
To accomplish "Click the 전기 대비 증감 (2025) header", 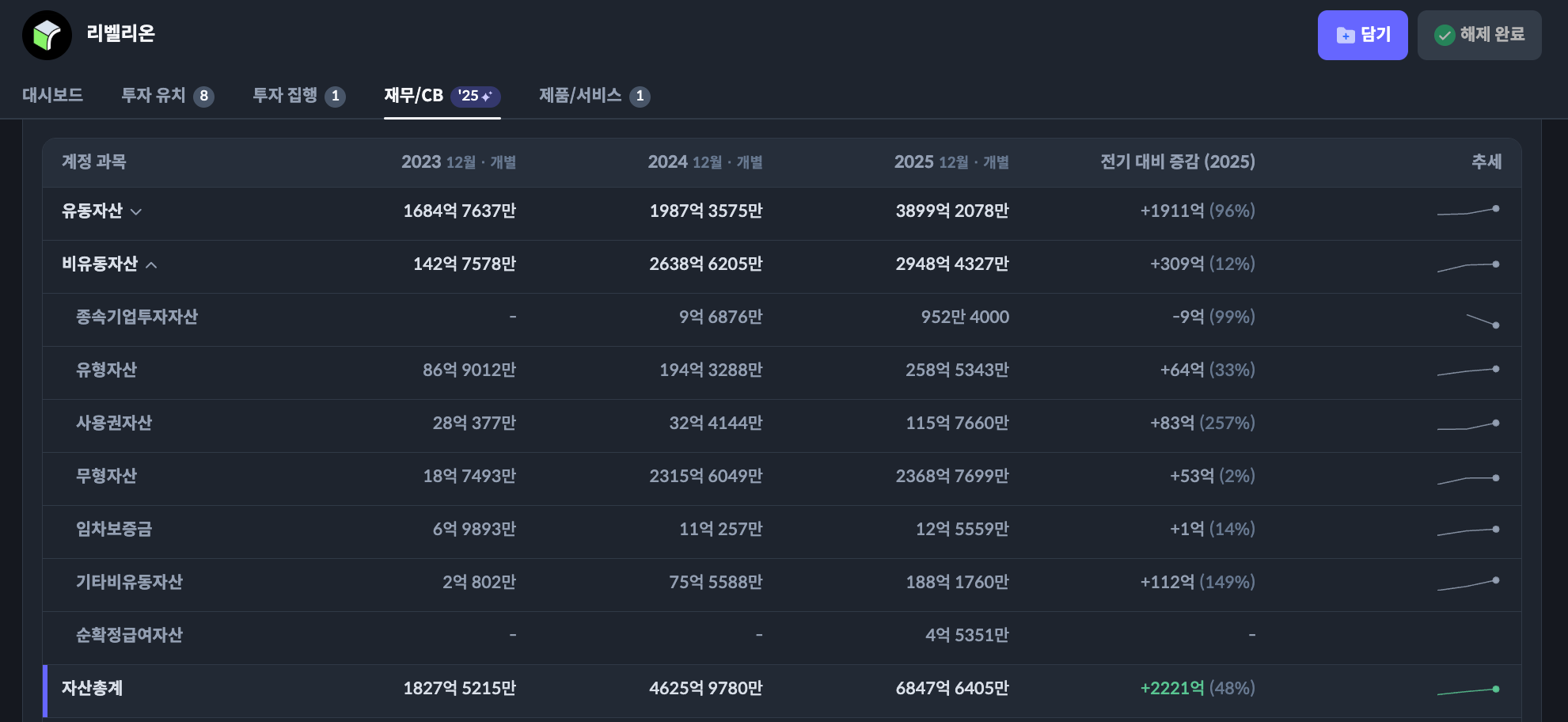I will pos(1177,162).
